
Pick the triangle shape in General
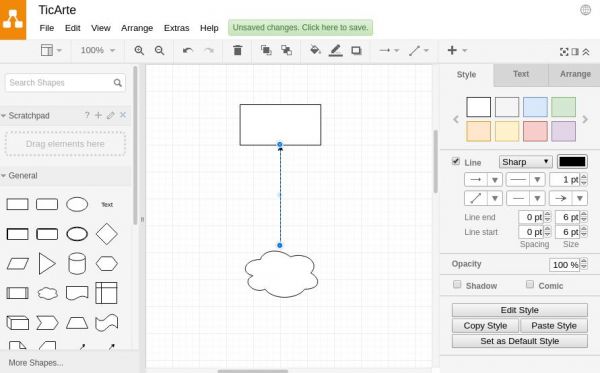(47, 264)
